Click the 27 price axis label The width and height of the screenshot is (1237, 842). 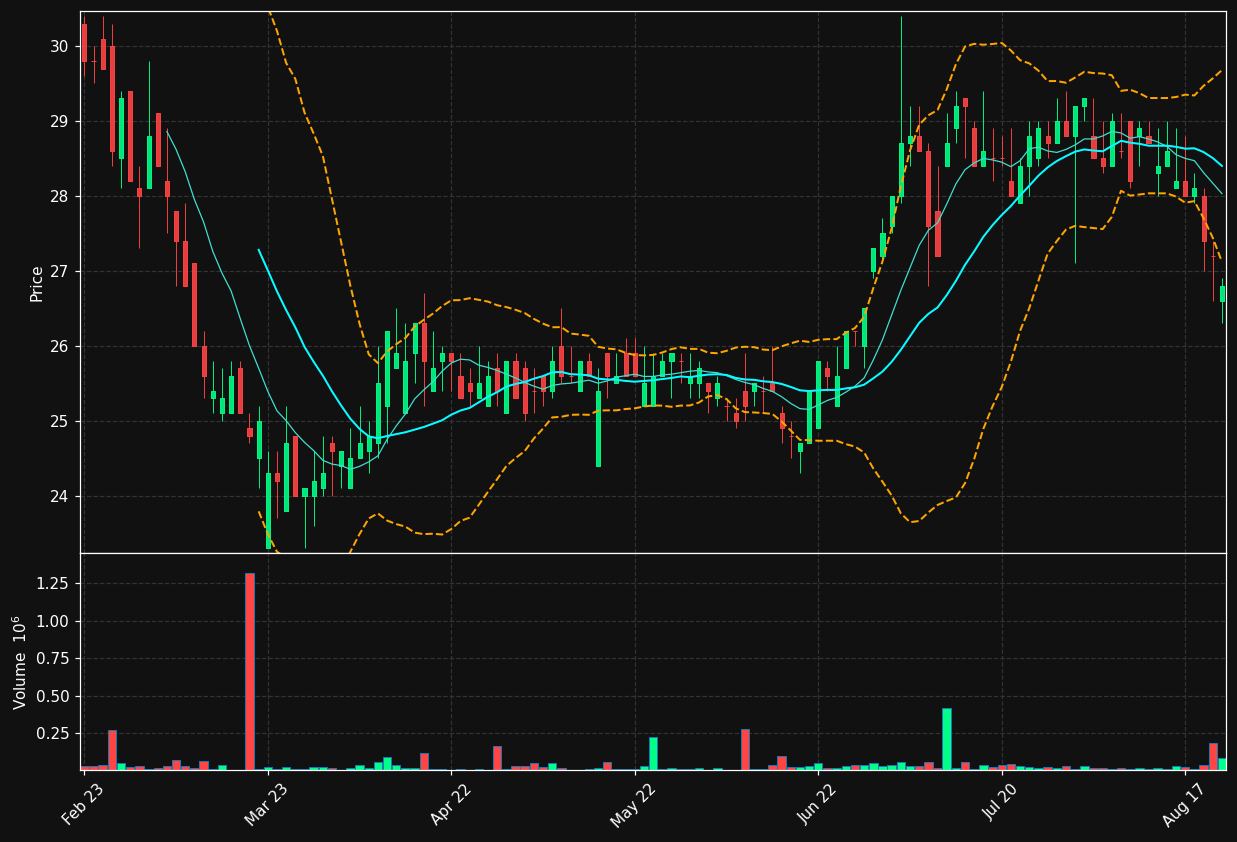[x=59, y=272]
